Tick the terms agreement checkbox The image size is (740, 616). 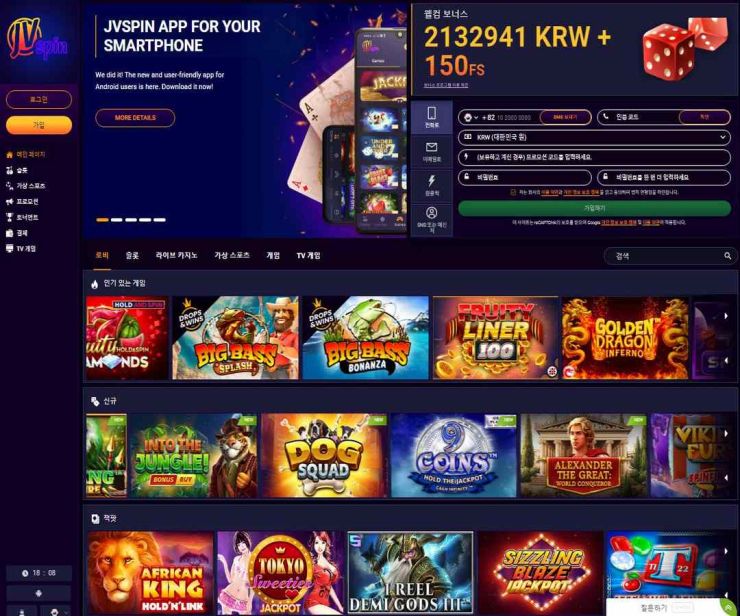click(x=513, y=192)
